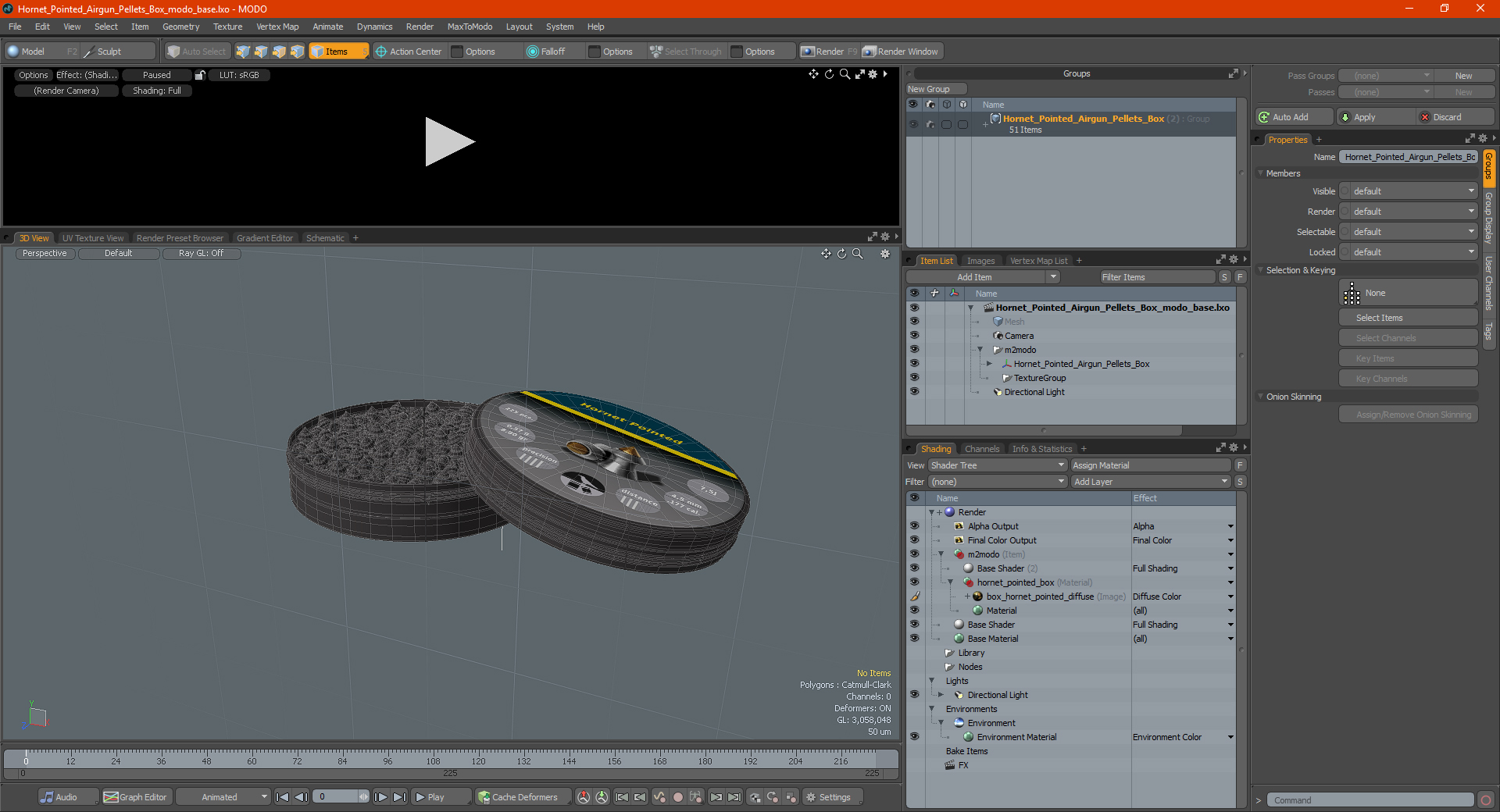This screenshot has width=1500, height=812.
Task: Collapse hornet_pointed_box material group
Action: [x=951, y=582]
